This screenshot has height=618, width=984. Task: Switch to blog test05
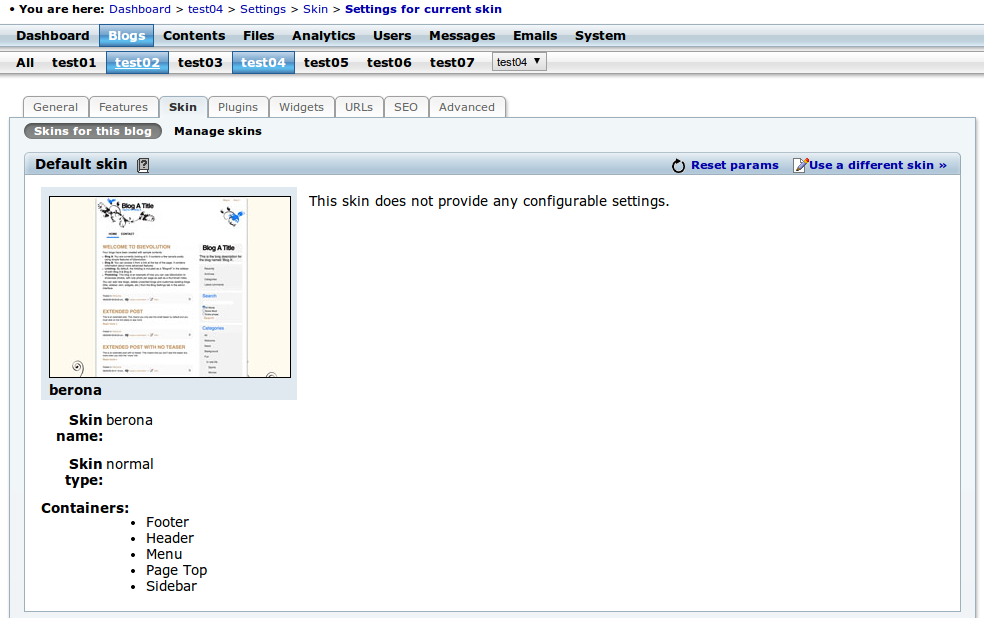326,63
